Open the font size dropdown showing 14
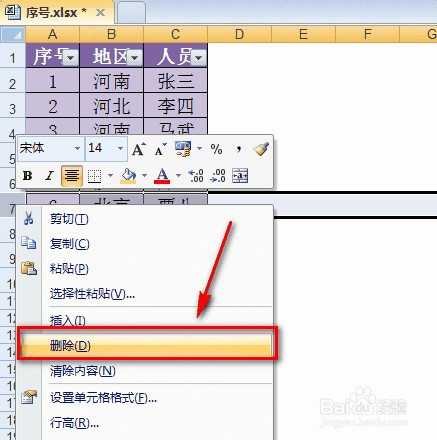Image resolution: width=437 pixels, height=440 pixels. (121, 148)
